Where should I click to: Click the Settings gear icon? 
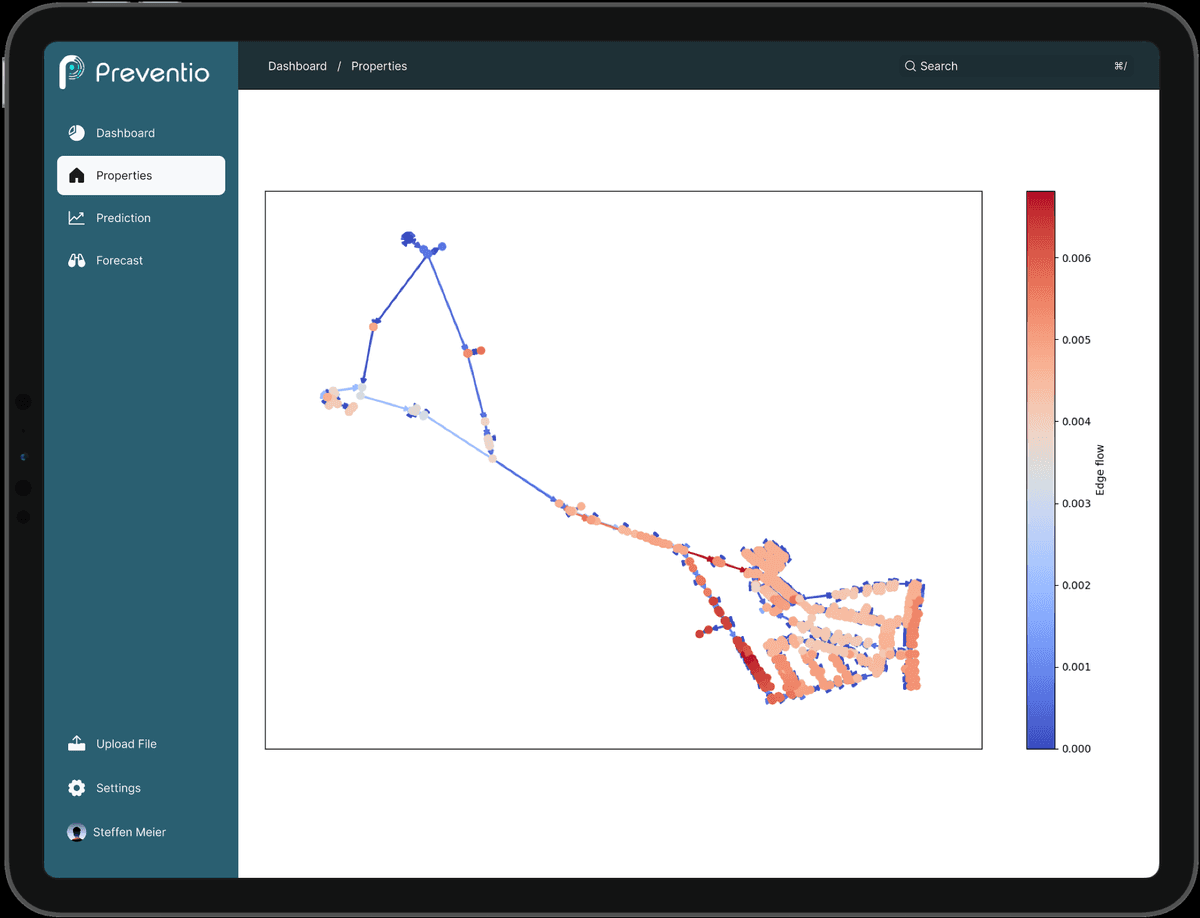tap(76, 788)
